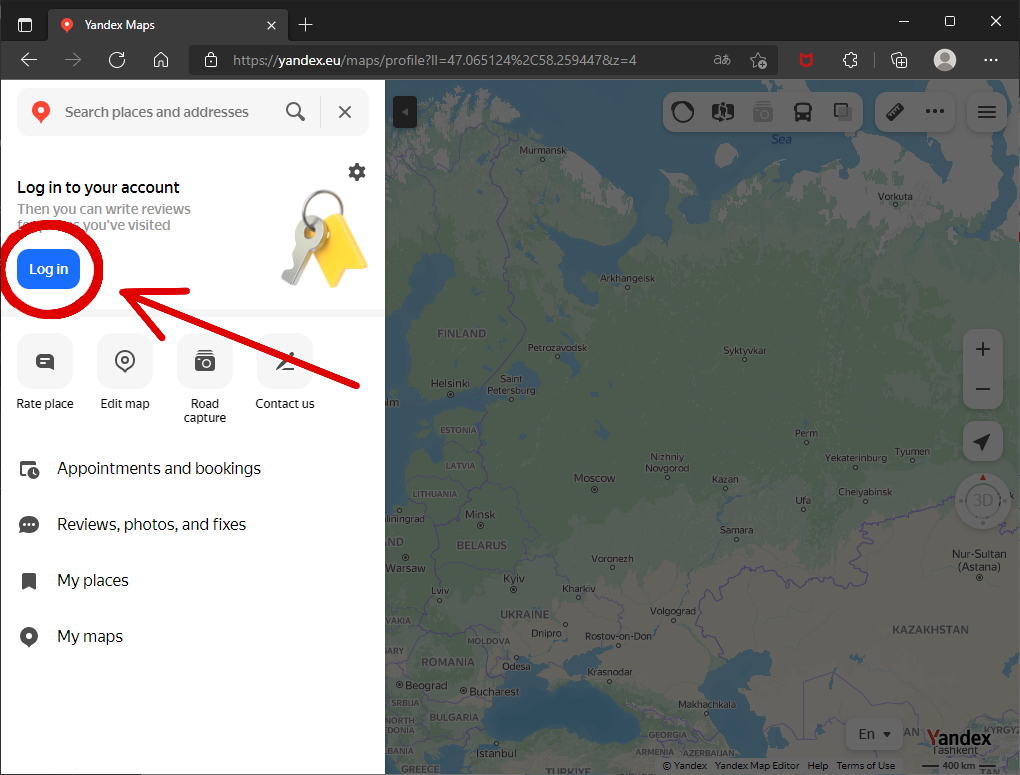The height and width of the screenshot is (775, 1020).
Task: Open Terms of Use link
Action: point(866,765)
